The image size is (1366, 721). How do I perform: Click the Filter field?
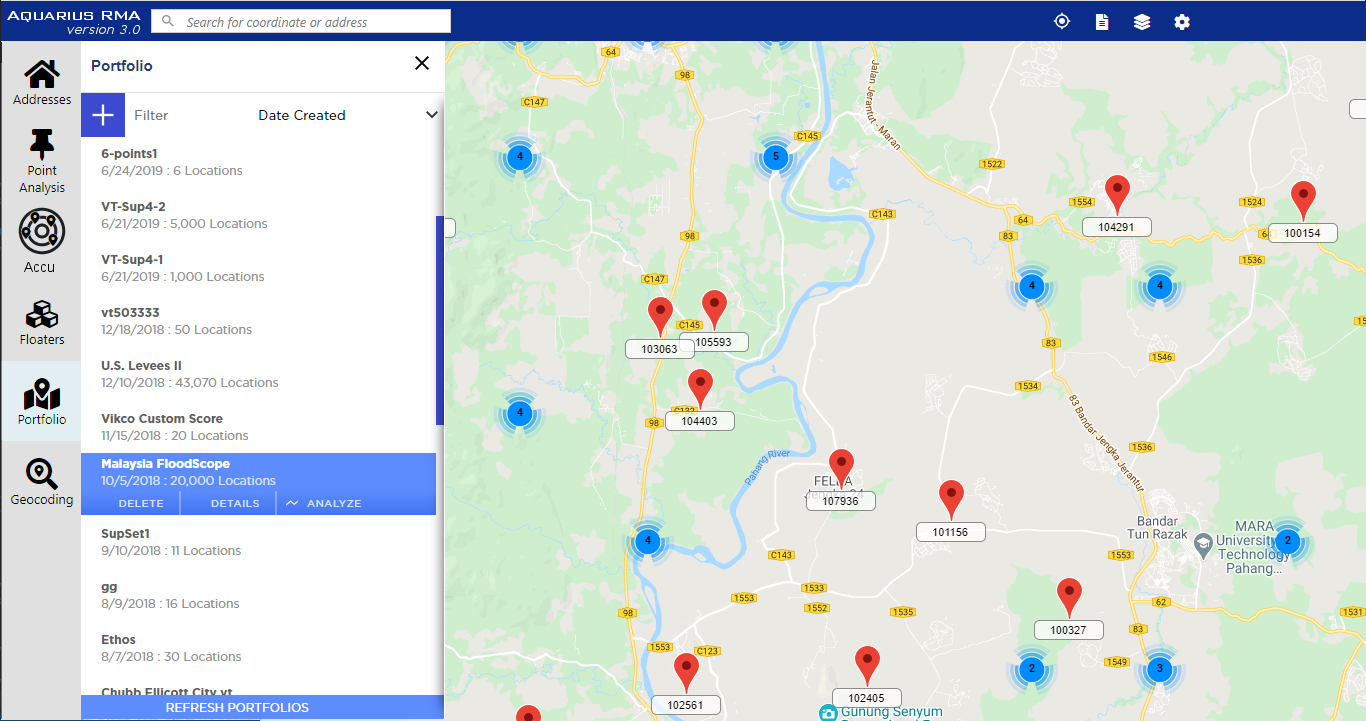pyautogui.click(x=151, y=115)
